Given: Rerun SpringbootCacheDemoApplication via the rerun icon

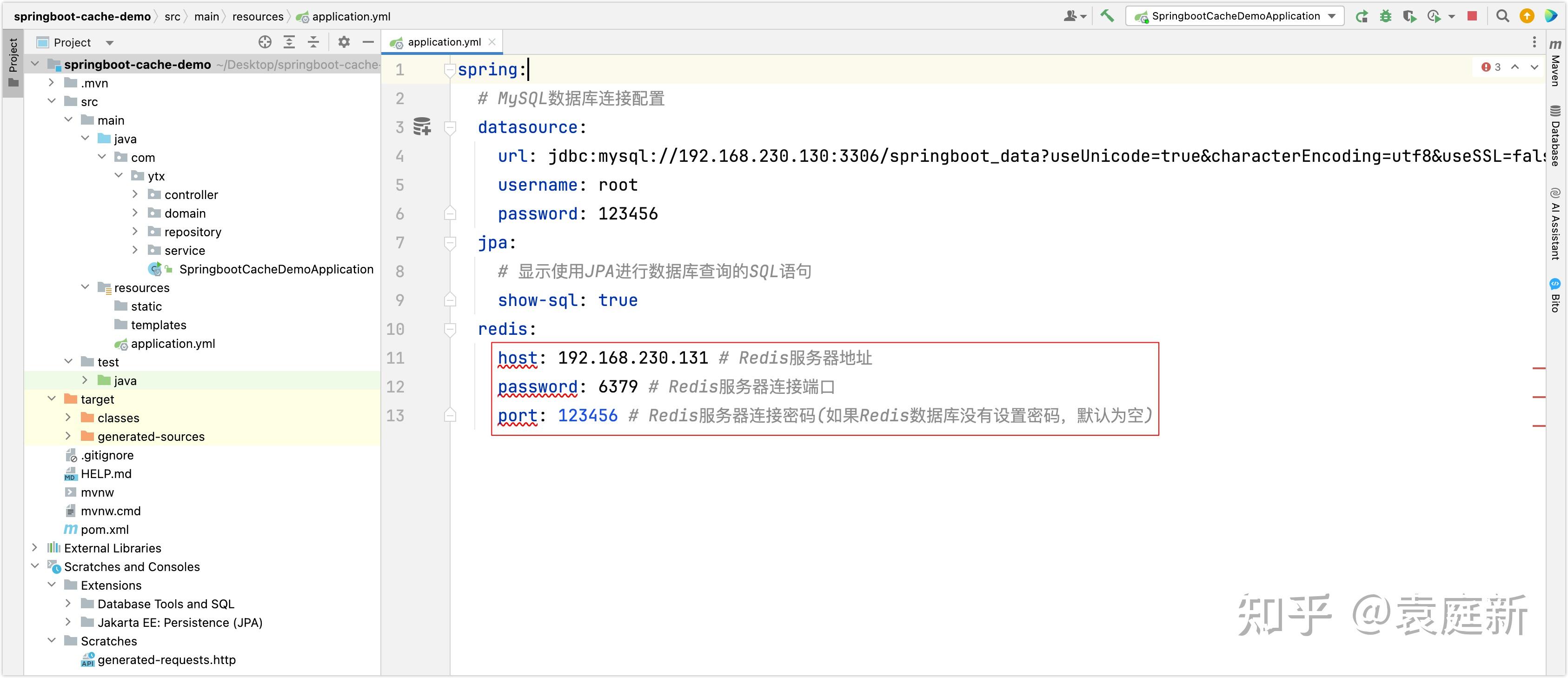Looking at the screenshot, I should click(x=1362, y=16).
